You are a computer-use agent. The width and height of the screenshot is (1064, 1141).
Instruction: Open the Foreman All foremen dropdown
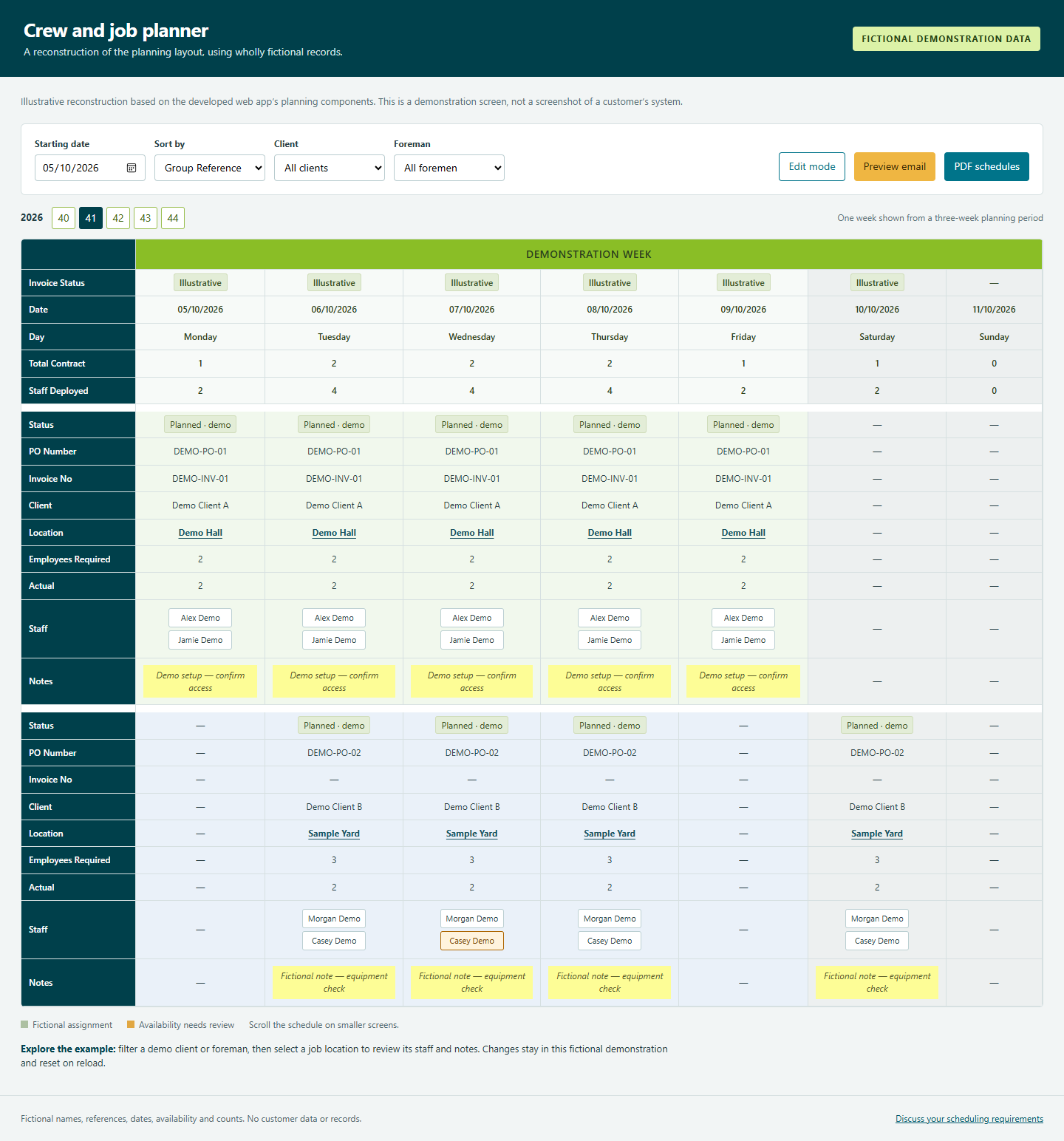[x=449, y=168]
